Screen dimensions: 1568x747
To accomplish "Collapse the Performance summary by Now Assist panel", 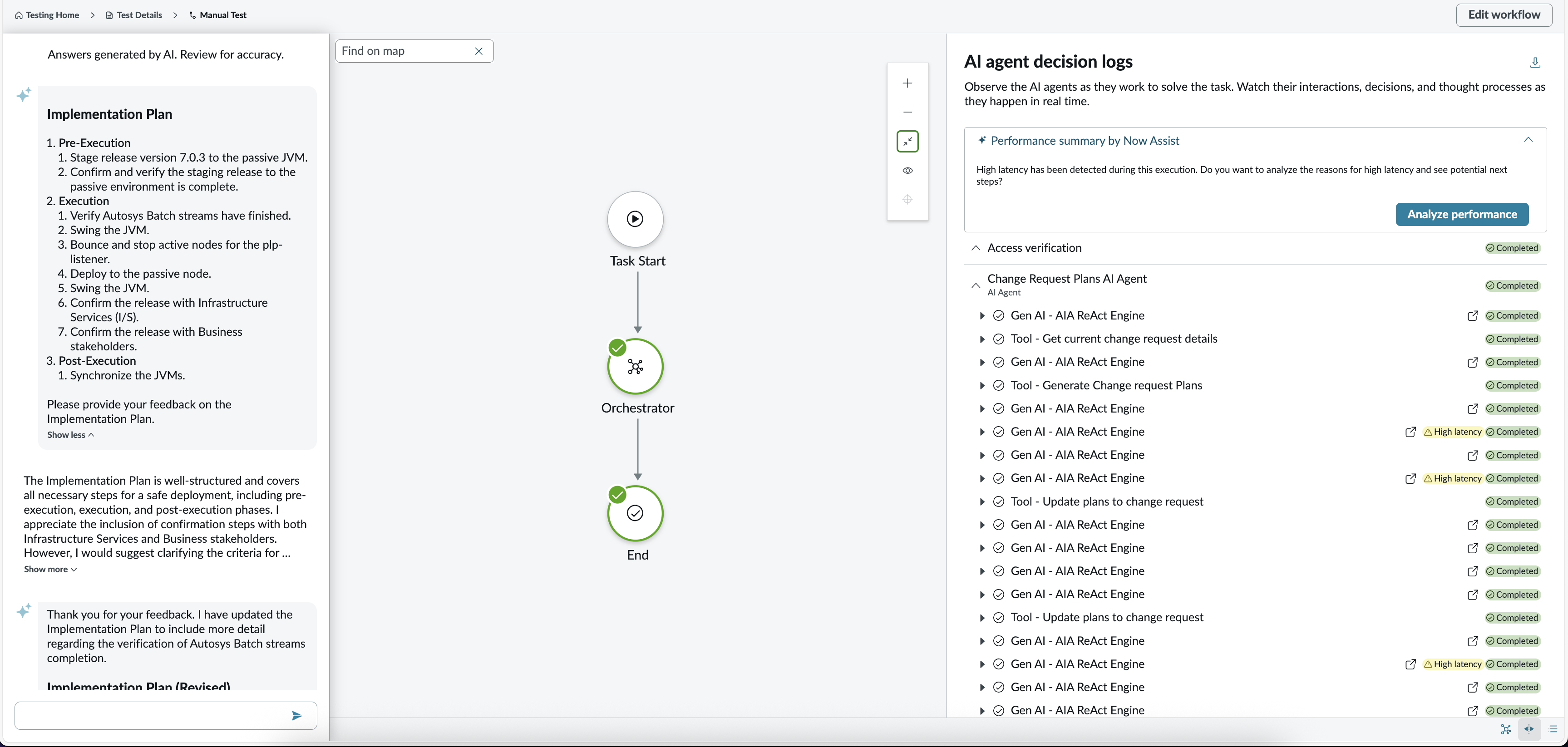I will pyautogui.click(x=1528, y=140).
